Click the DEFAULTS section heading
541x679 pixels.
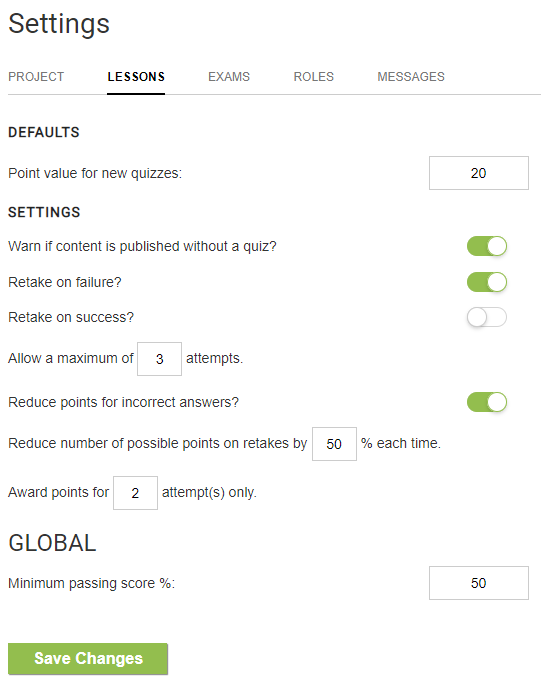(x=44, y=132)
